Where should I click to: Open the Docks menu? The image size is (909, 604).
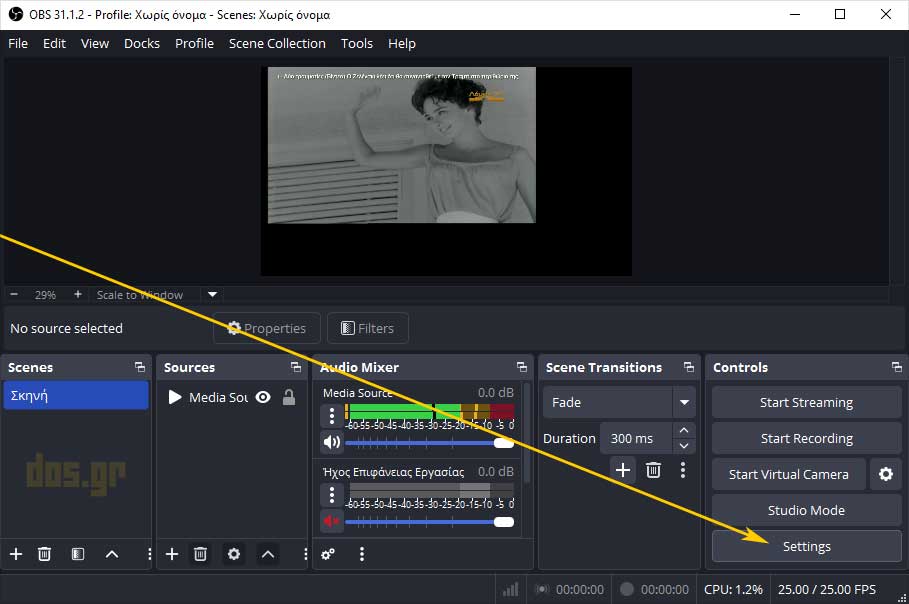(142, 43)
